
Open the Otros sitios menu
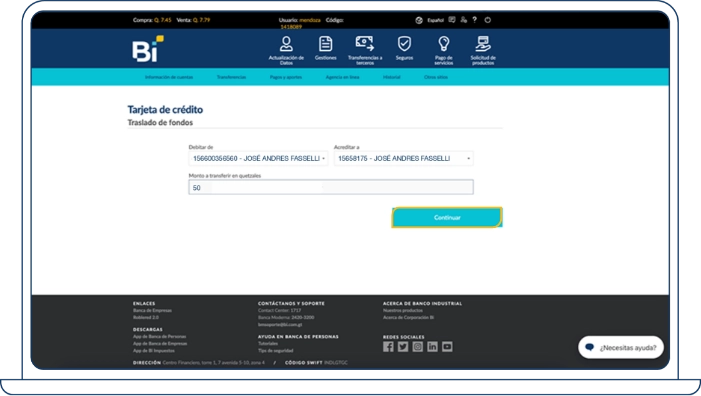(436, 77)
